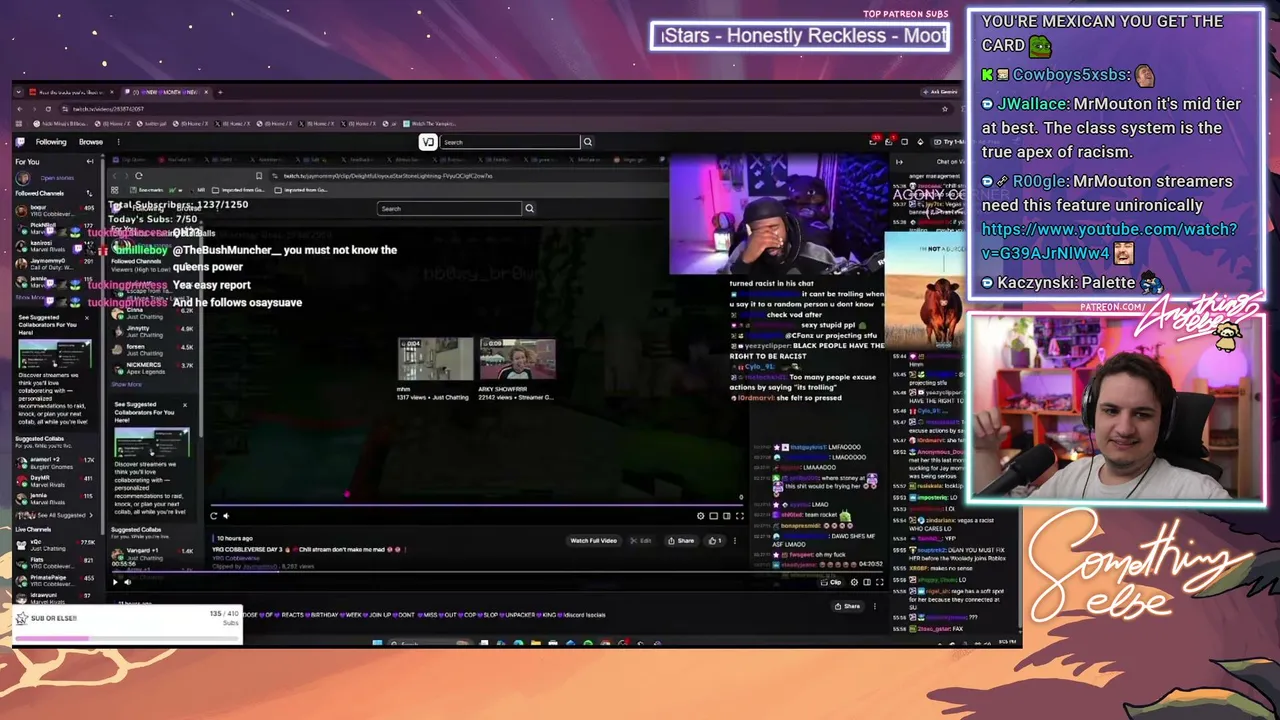The width and height of the screenshot is (1280, 720).
Task: Open the PrimatePaige live channel
Action: 55,580
